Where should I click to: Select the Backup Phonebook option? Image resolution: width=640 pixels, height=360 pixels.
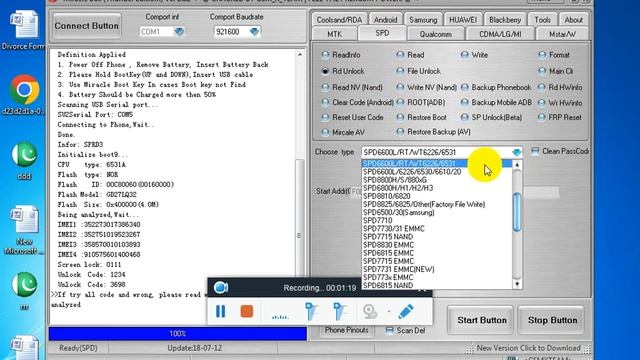tap(496, 87)
